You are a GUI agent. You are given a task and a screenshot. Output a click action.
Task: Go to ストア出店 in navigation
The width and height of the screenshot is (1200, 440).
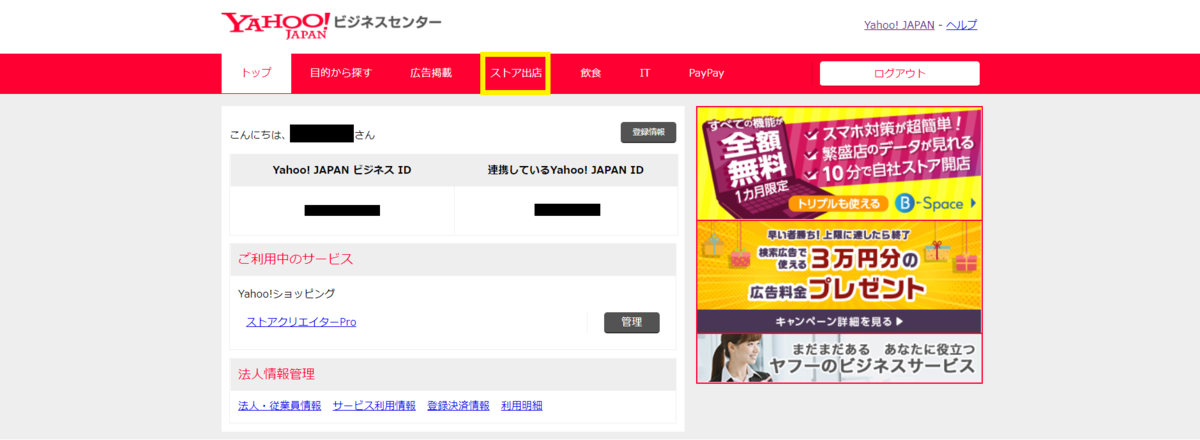click(515, 73)
